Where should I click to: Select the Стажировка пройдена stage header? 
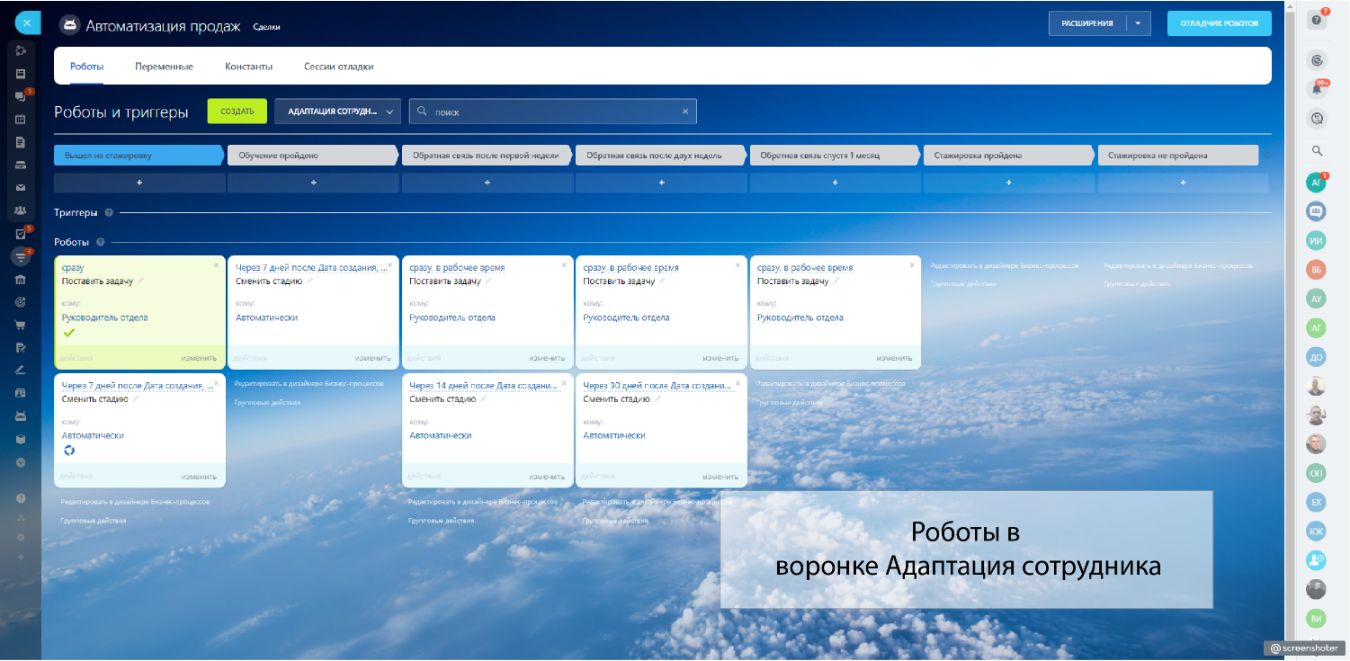pyautogui.click(x=1007, y=155)
